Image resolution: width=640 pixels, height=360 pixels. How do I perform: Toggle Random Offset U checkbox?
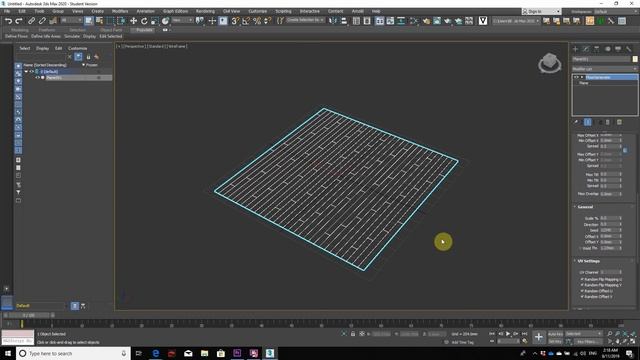point(582,291)
